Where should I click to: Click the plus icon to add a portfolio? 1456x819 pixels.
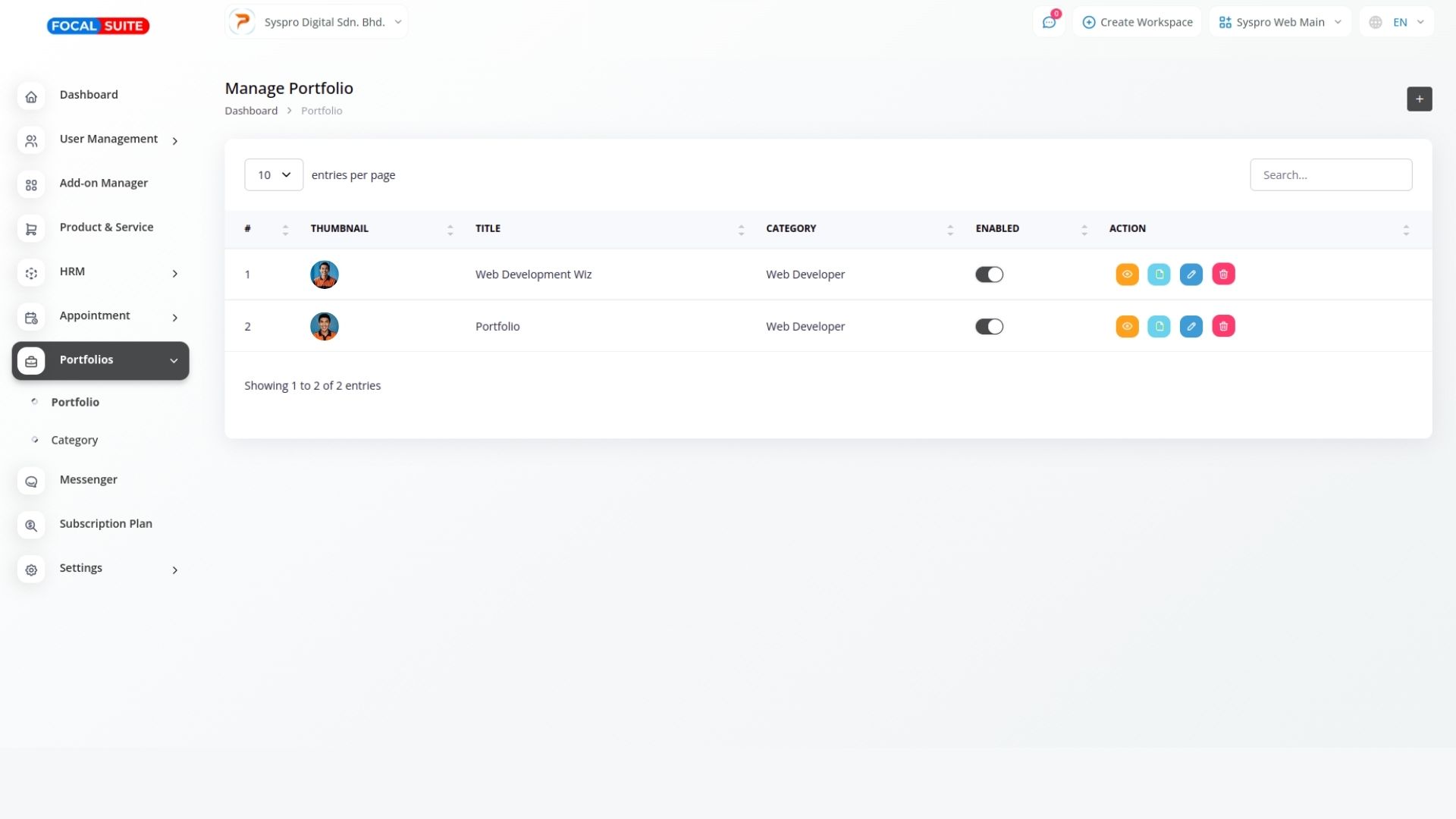coord(1419,99)
